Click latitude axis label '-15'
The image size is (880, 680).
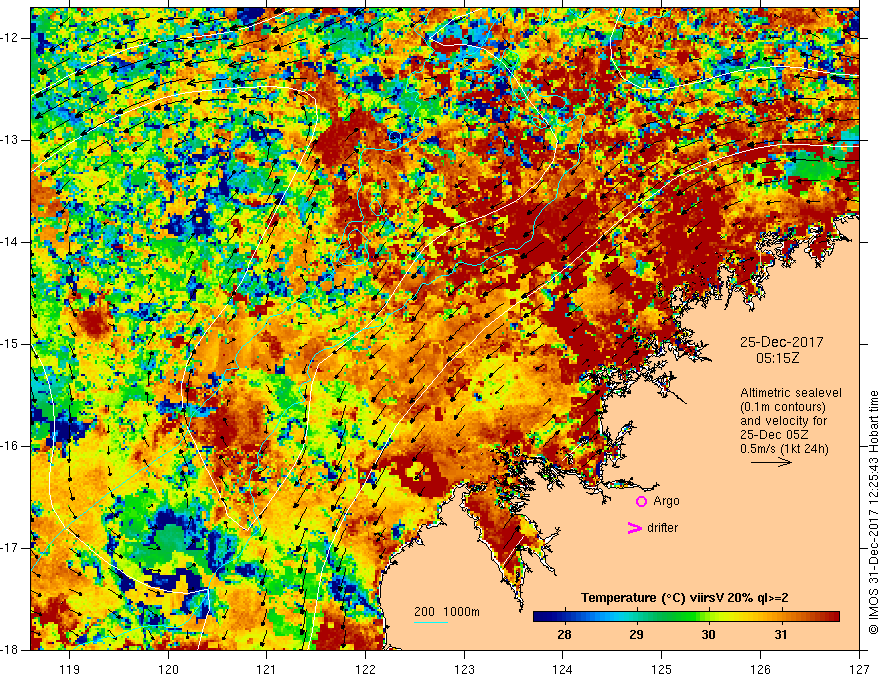pyautogui.click(x=10, y=344)
